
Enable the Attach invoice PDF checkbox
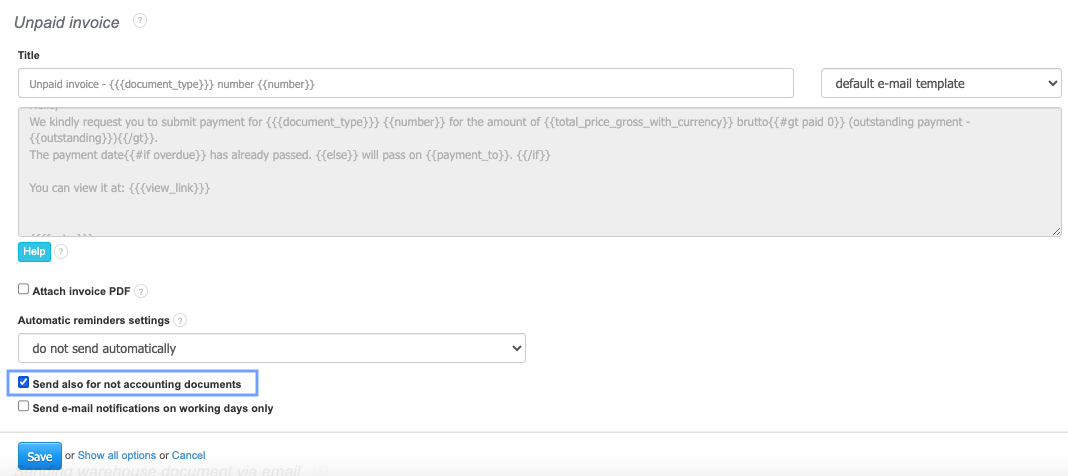click(x=24, y=290)
